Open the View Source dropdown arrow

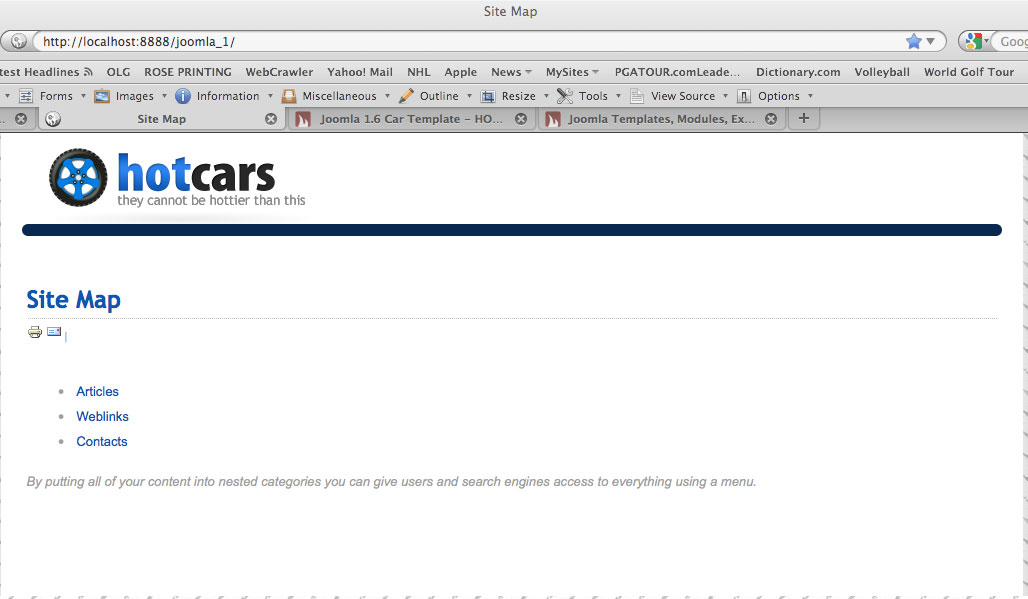tap(725, 96)
